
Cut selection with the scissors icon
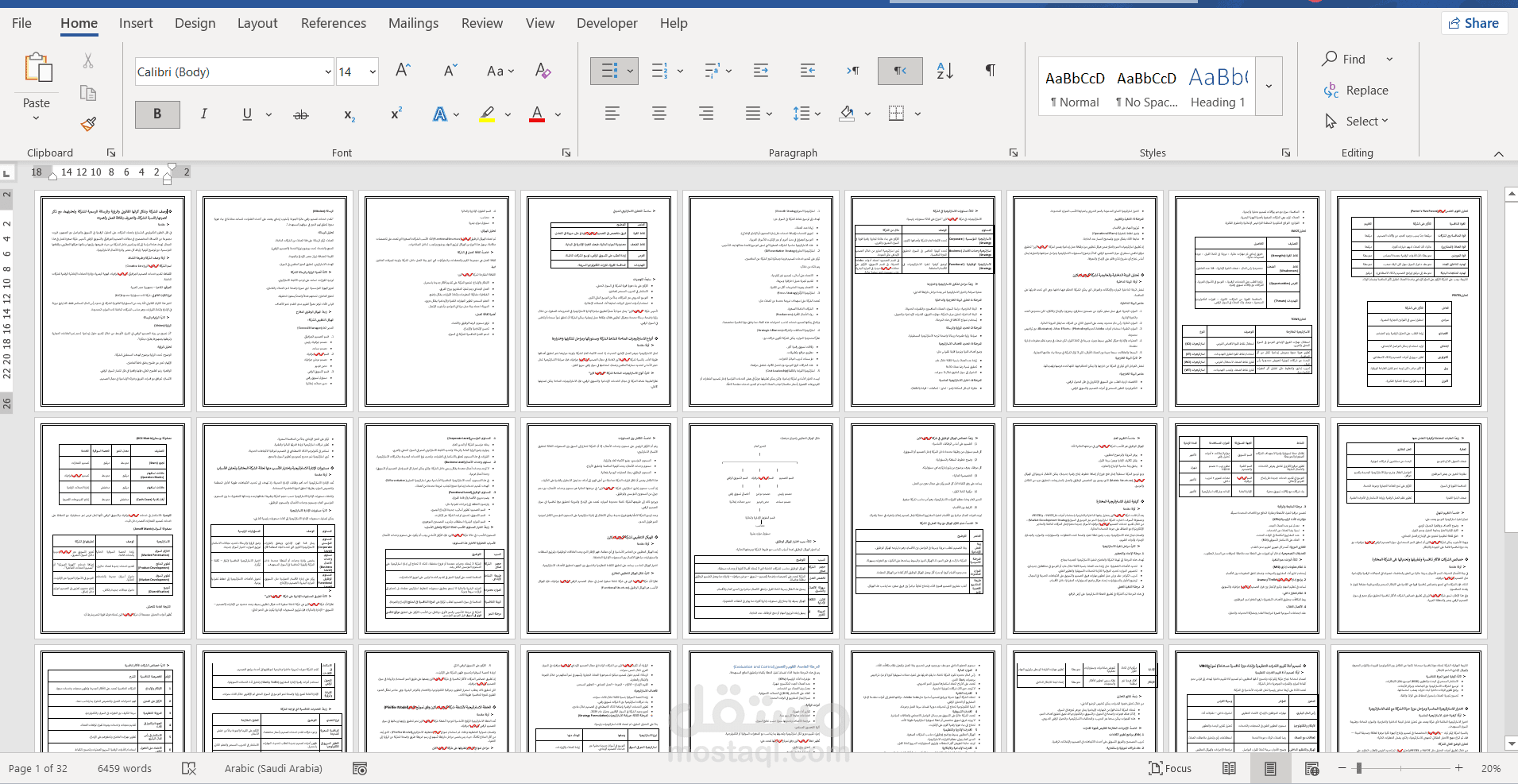click(88, 61)
